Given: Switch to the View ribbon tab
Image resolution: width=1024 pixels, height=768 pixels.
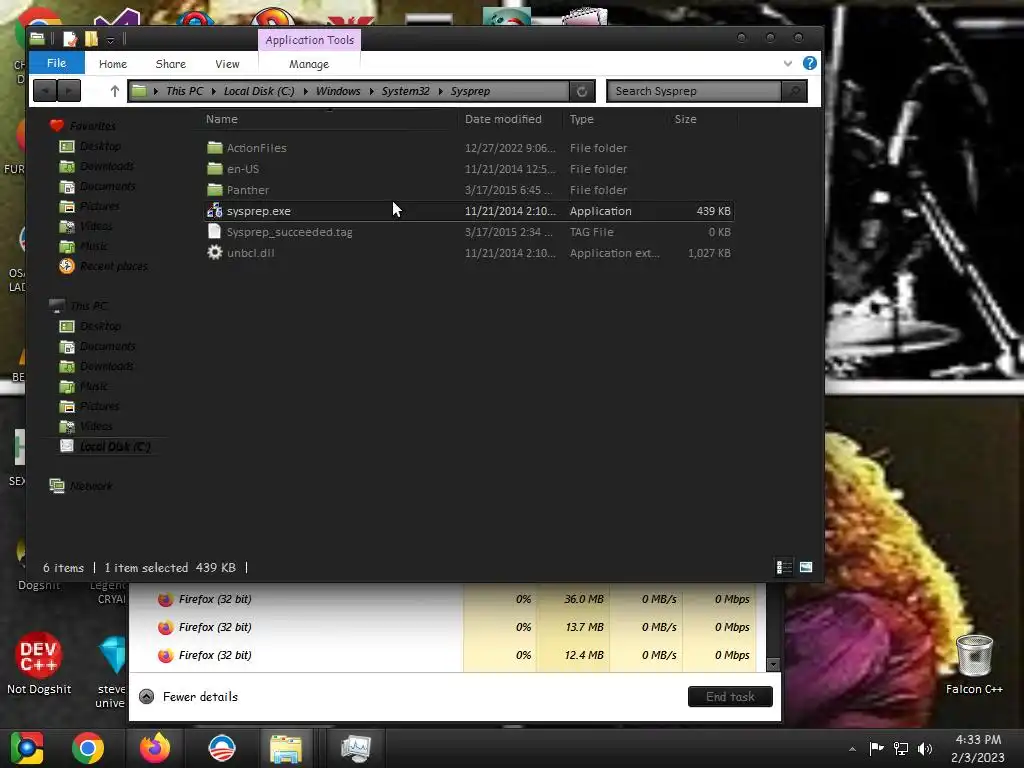Looking at the screenshot, I should (227, 64).
